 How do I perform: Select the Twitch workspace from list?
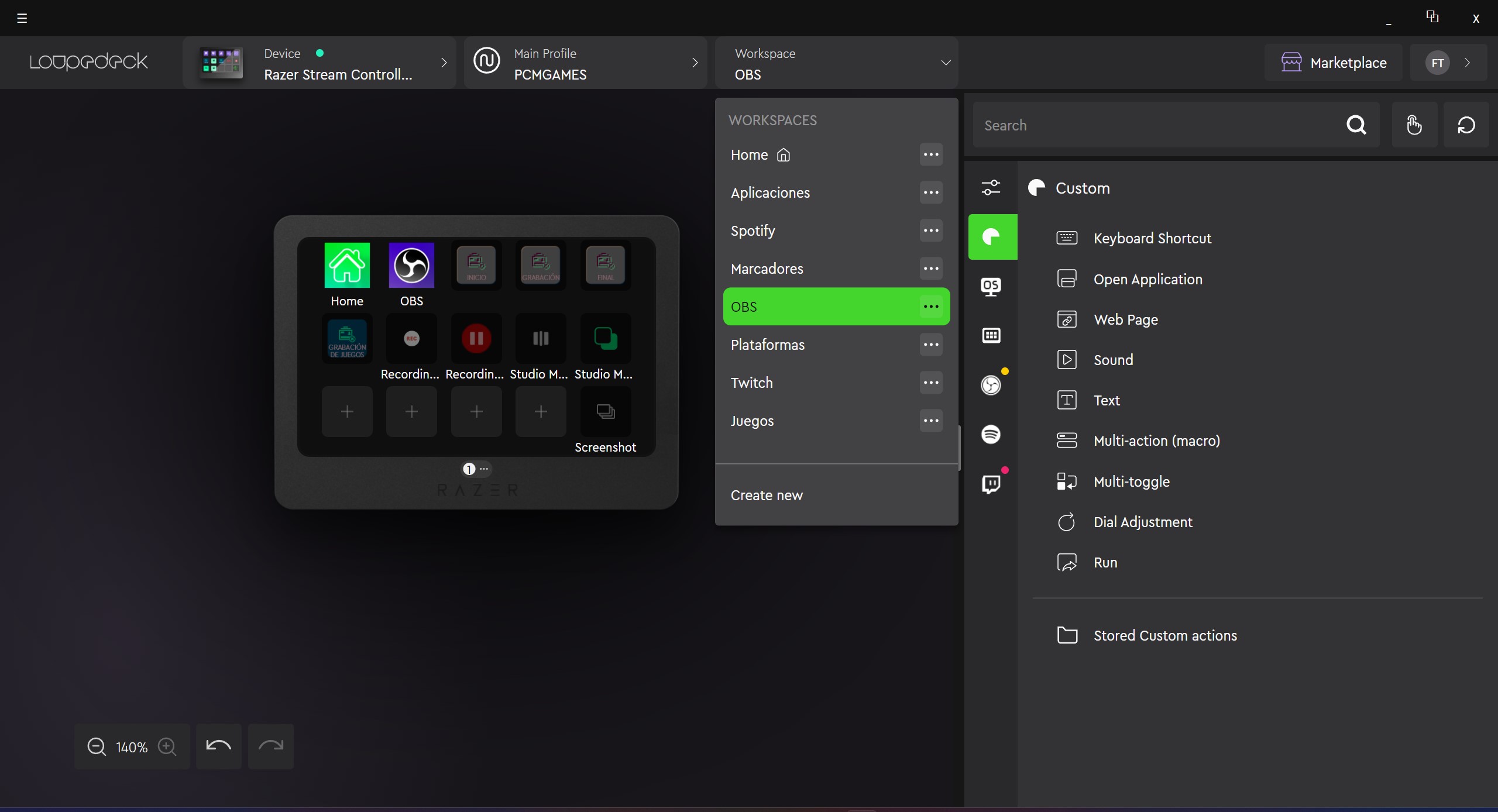pos(751,382)
